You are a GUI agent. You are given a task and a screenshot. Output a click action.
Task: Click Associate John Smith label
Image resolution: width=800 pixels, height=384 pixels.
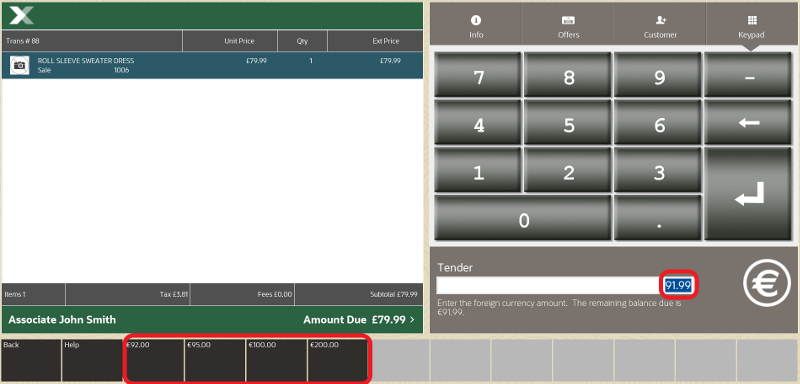tap(62, 320)
